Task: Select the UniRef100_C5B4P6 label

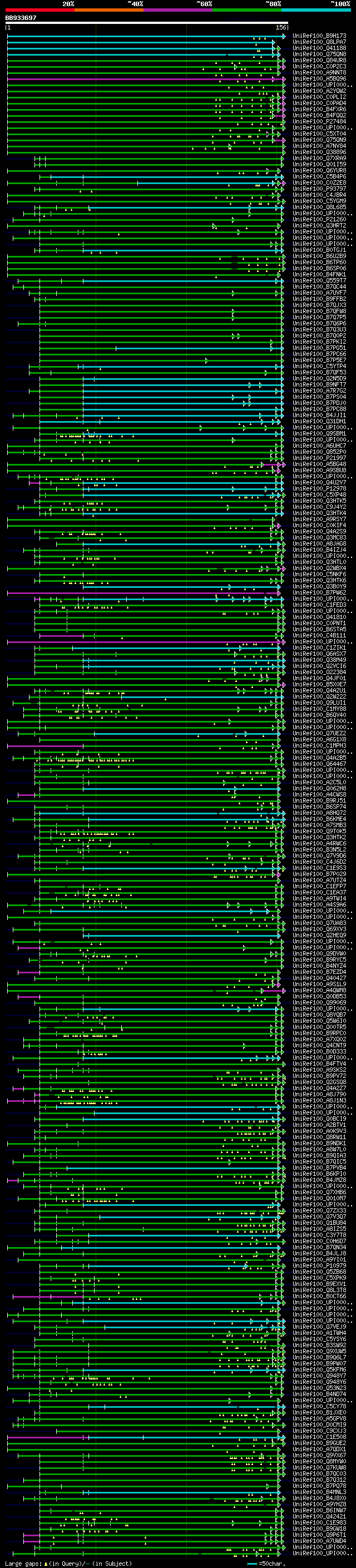Action: coord(319,176)
